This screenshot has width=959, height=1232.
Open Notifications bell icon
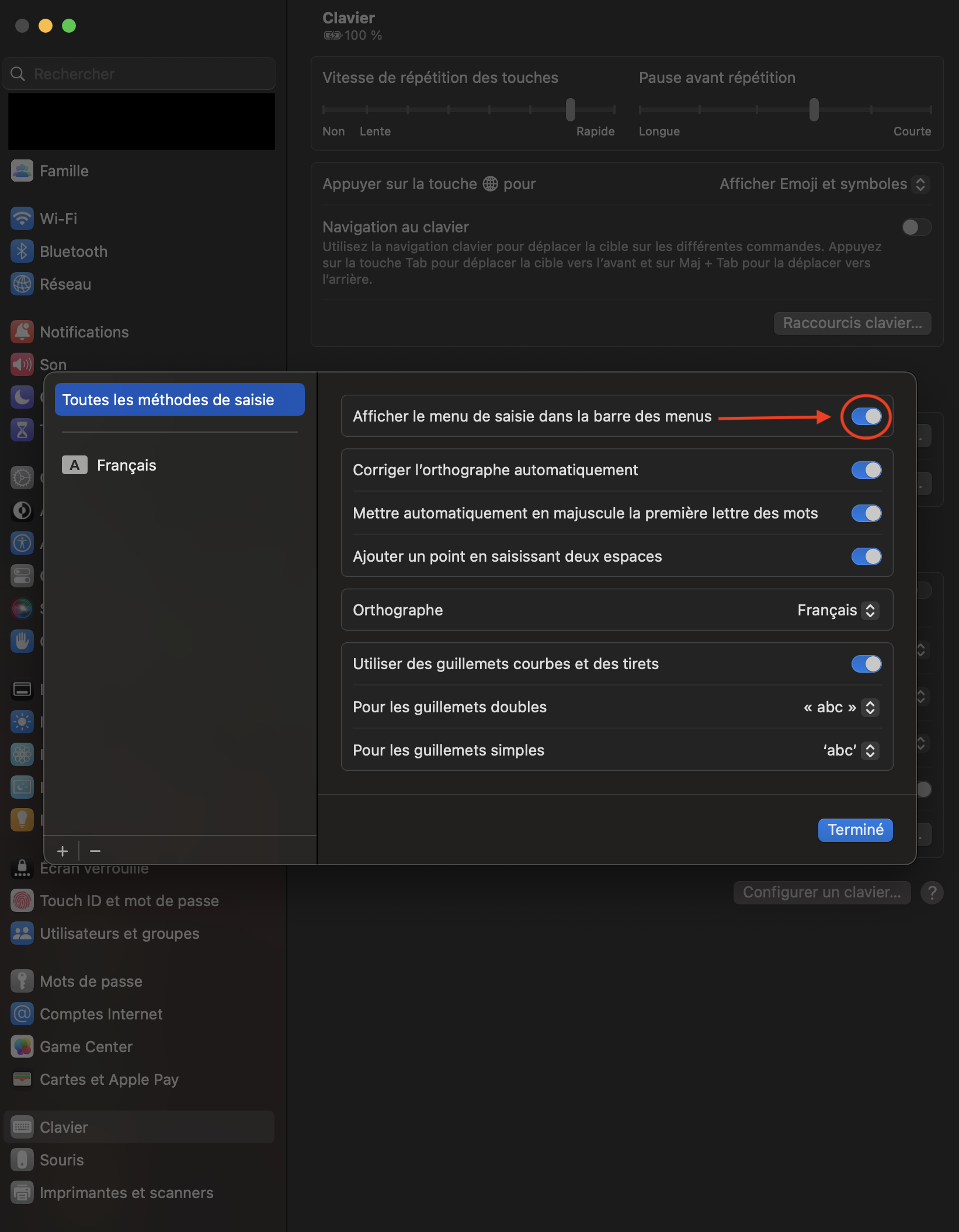click(x=22, y=332)
